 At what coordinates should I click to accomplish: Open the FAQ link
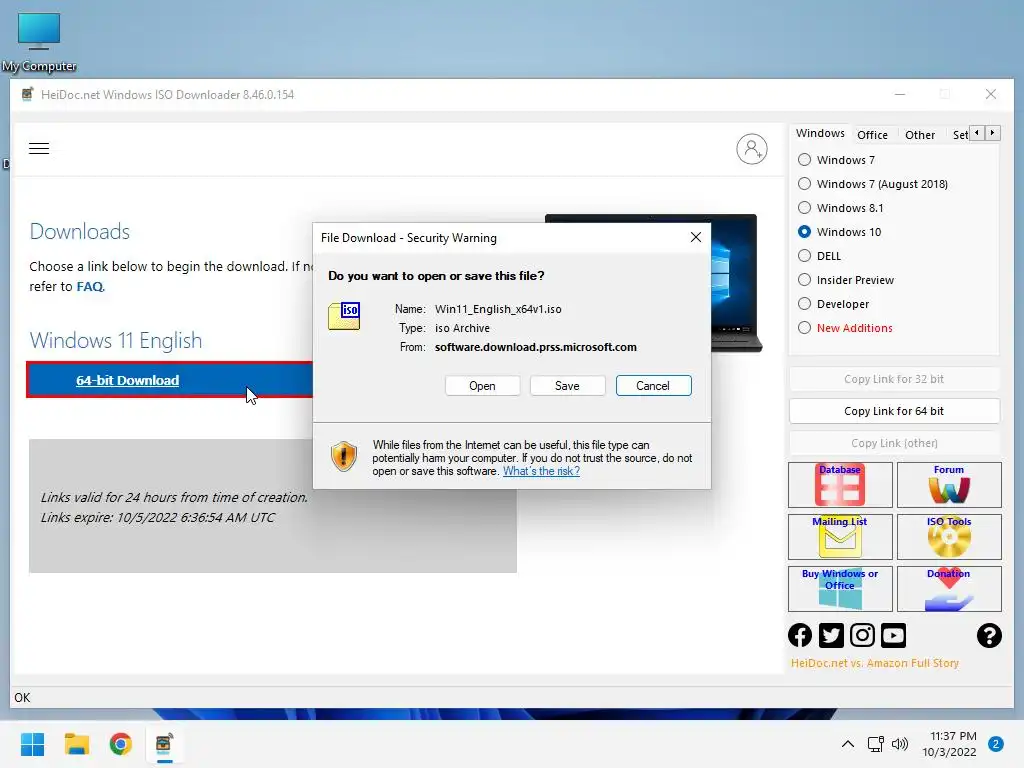coord(89,287)
